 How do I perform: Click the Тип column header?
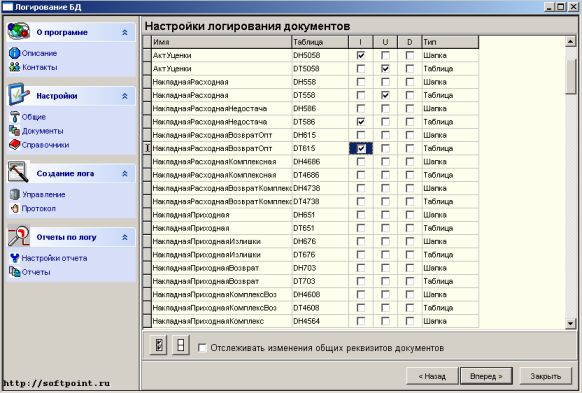[x=450, y=42]
